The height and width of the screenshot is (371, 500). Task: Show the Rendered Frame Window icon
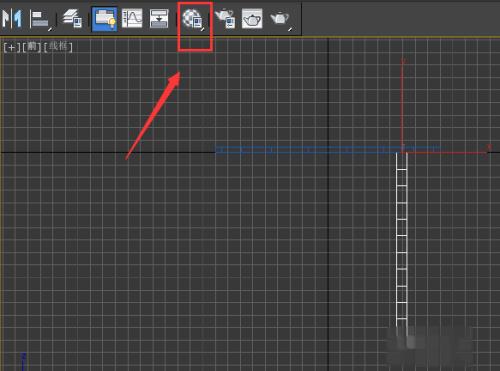point(252,19)
